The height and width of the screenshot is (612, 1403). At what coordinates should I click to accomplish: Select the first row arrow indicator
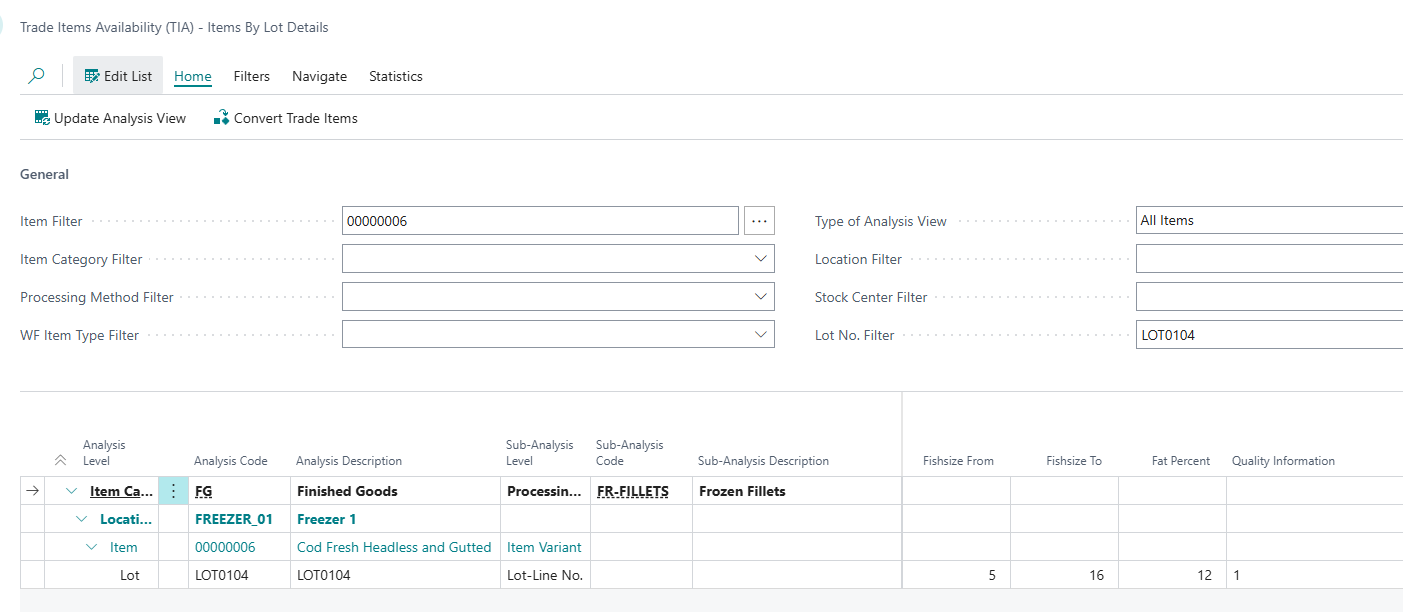tap(32, 491)
